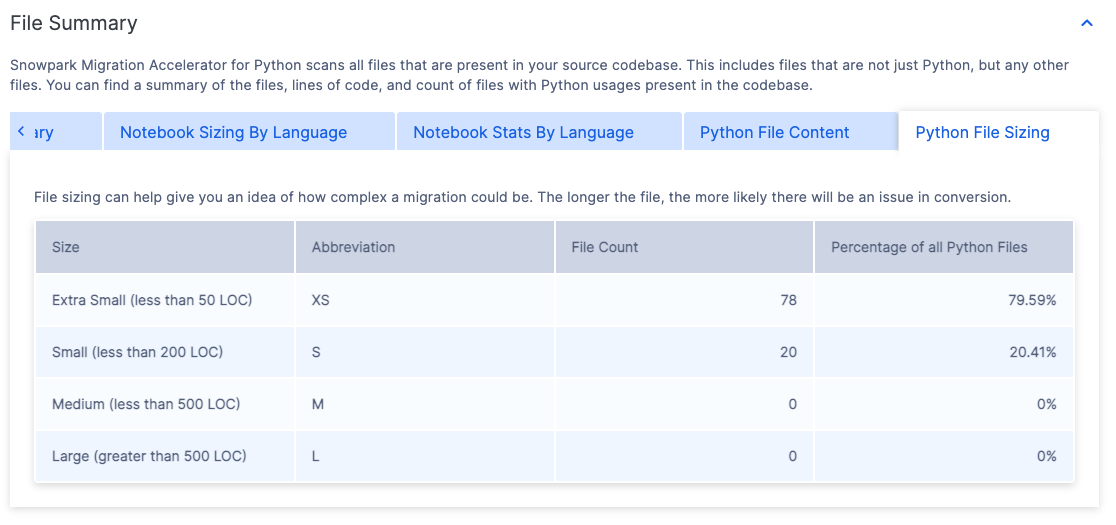The image size is (1116, 525).
Task: Select the Medium (less than 500 LOC) row
Action: [146, 404]
